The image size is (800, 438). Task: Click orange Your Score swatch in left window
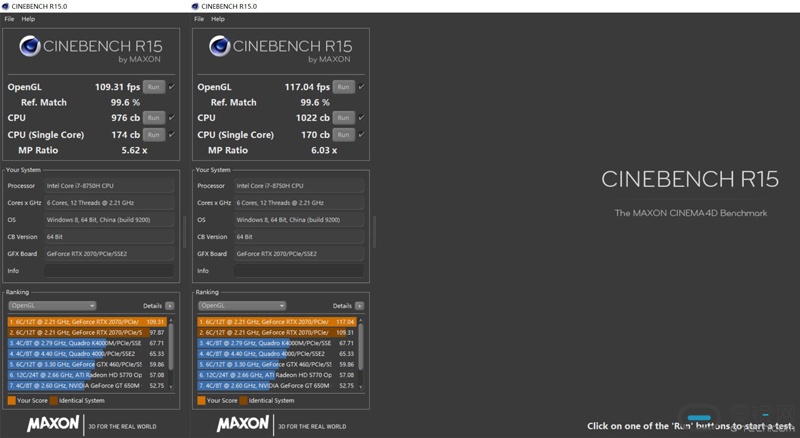point(12,401)
